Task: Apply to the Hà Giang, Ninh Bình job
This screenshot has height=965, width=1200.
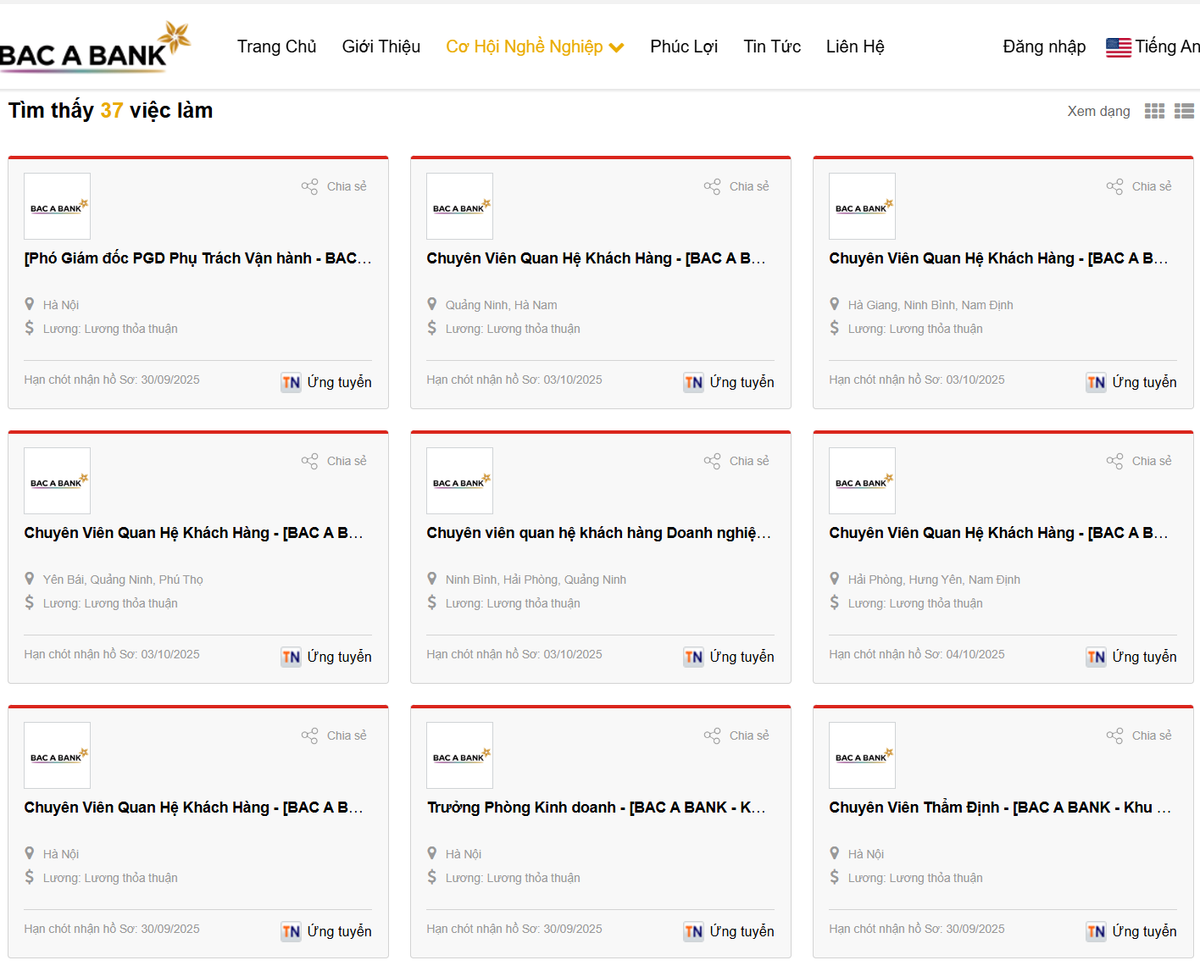Action: pyautogui.click(x=1131, y=382)
